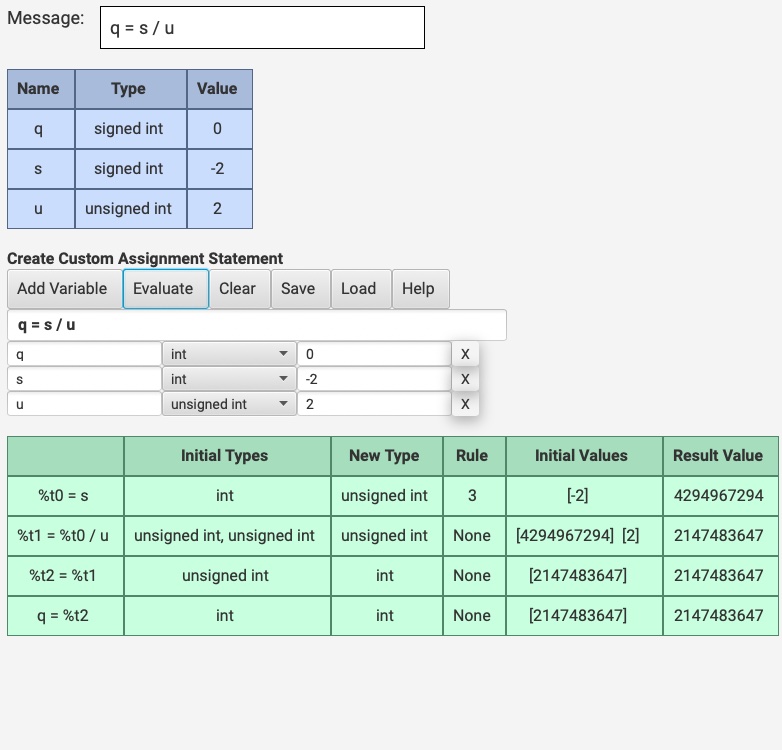782x750 pixels.
Task: Open the unsigned int type dropdown for u
Action: 229,404
